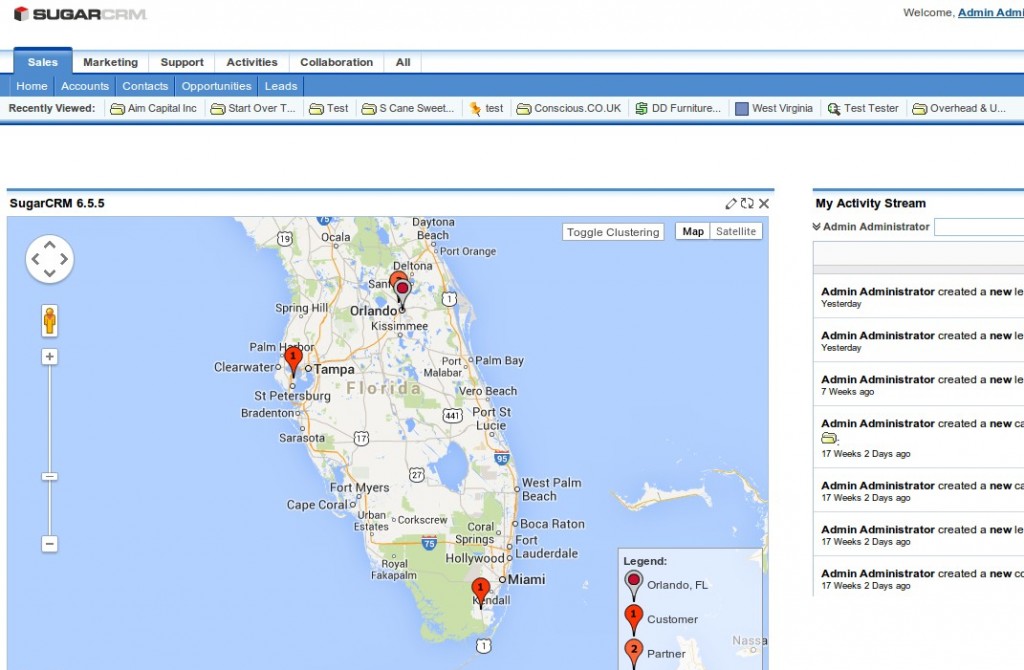This screenshot has width=1024, height=670.
Task: Click the Partner marker in the legend
Action: [633, 654]
